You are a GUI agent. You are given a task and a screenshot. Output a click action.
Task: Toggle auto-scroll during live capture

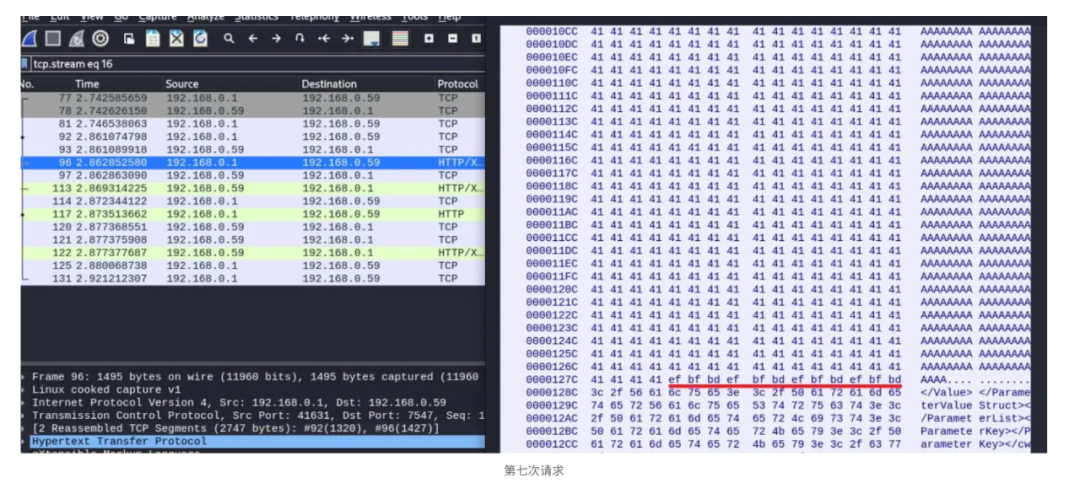pyautogui.click(x=372, y=39)
